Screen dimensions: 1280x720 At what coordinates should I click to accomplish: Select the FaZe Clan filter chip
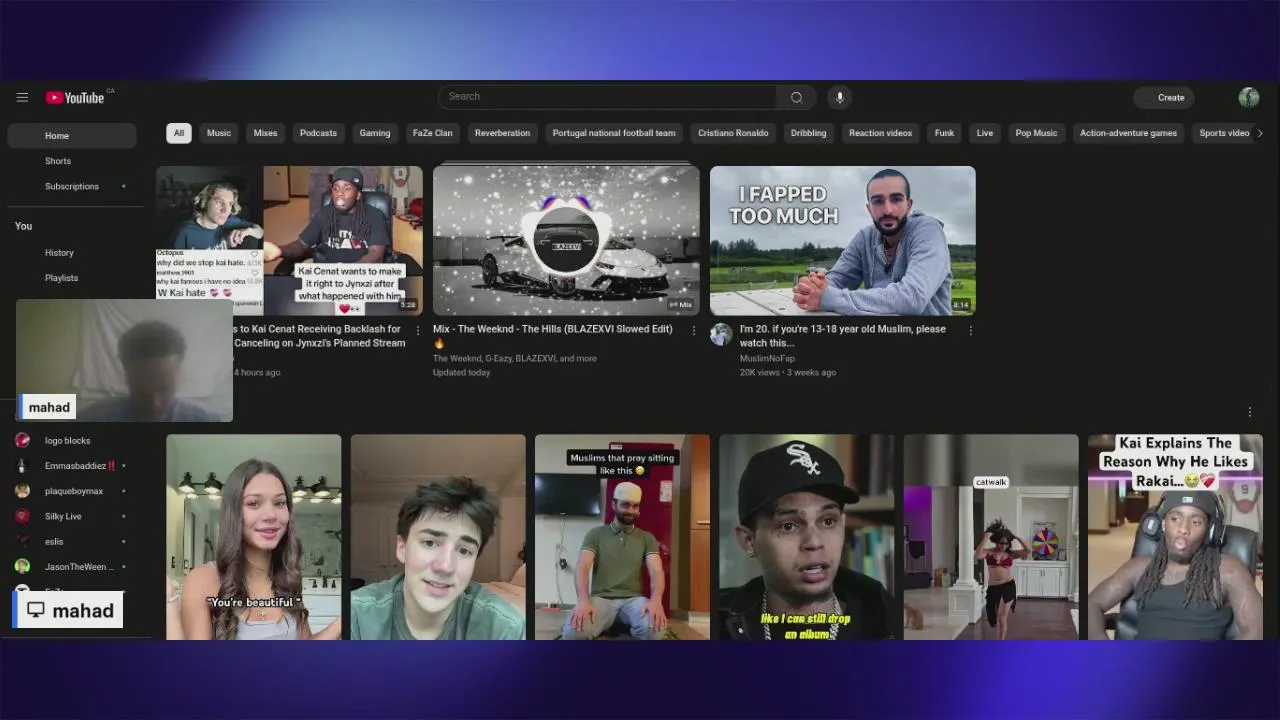432,133
